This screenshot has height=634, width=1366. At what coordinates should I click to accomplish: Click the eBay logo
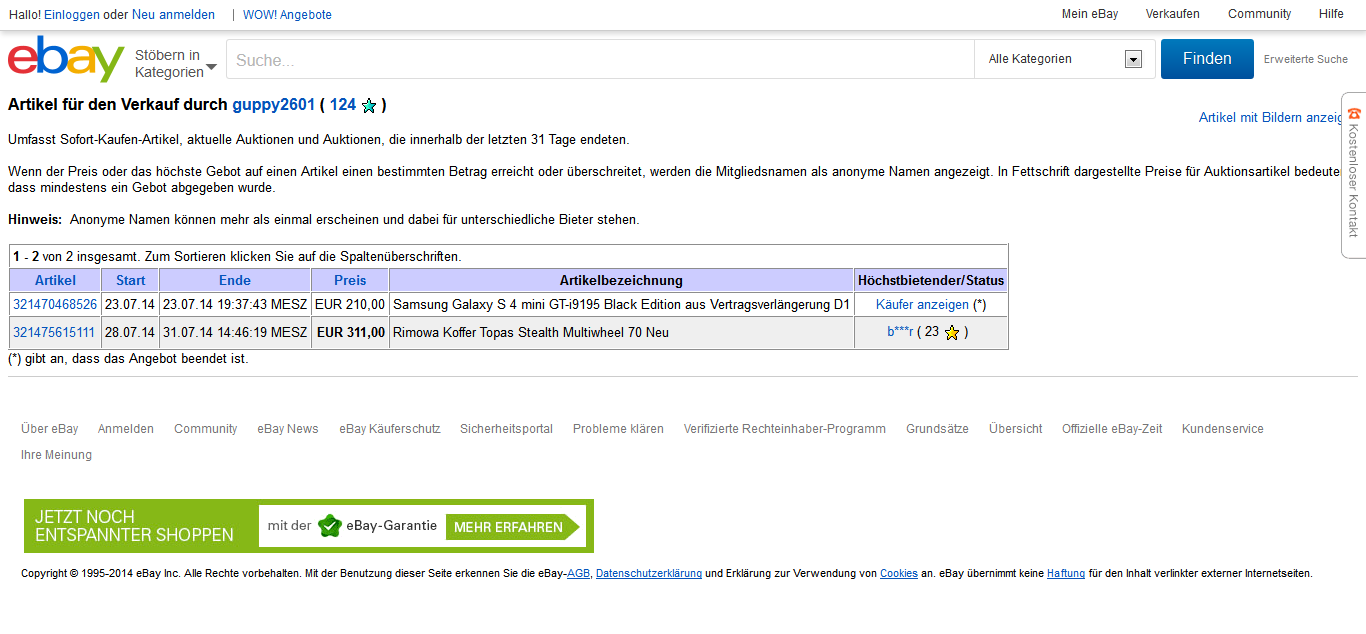tap(66, 59)
